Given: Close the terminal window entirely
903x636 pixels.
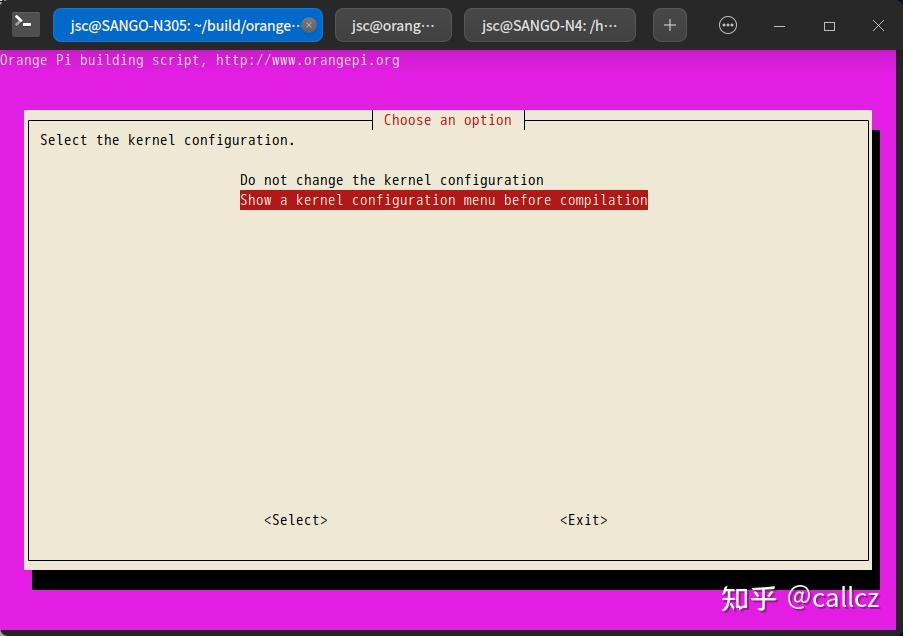Looking at the screenshot, I should click(x=877, y=25).
